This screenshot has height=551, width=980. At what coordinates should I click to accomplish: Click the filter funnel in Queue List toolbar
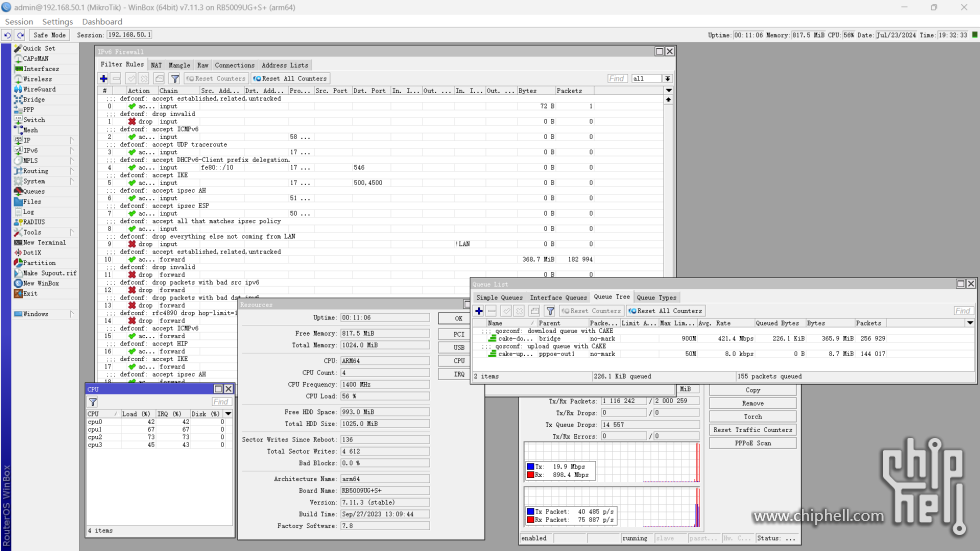pos(550,310)
